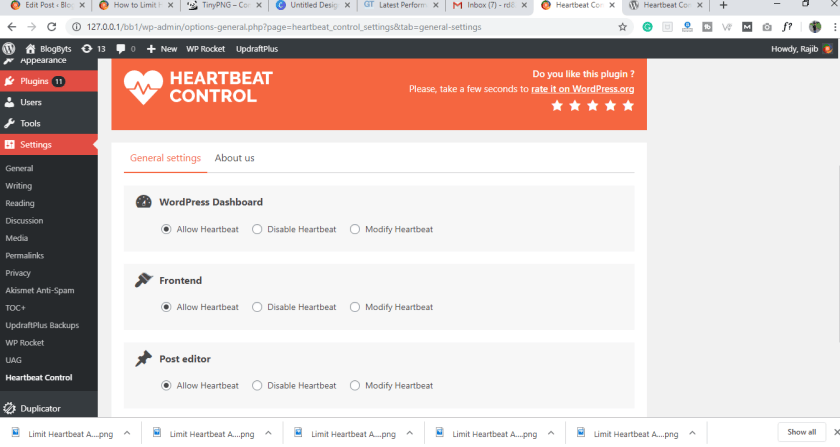Screen dimensions: 840x447
Task: Open the Privacy settings submenu
Action: click(18, 273)
